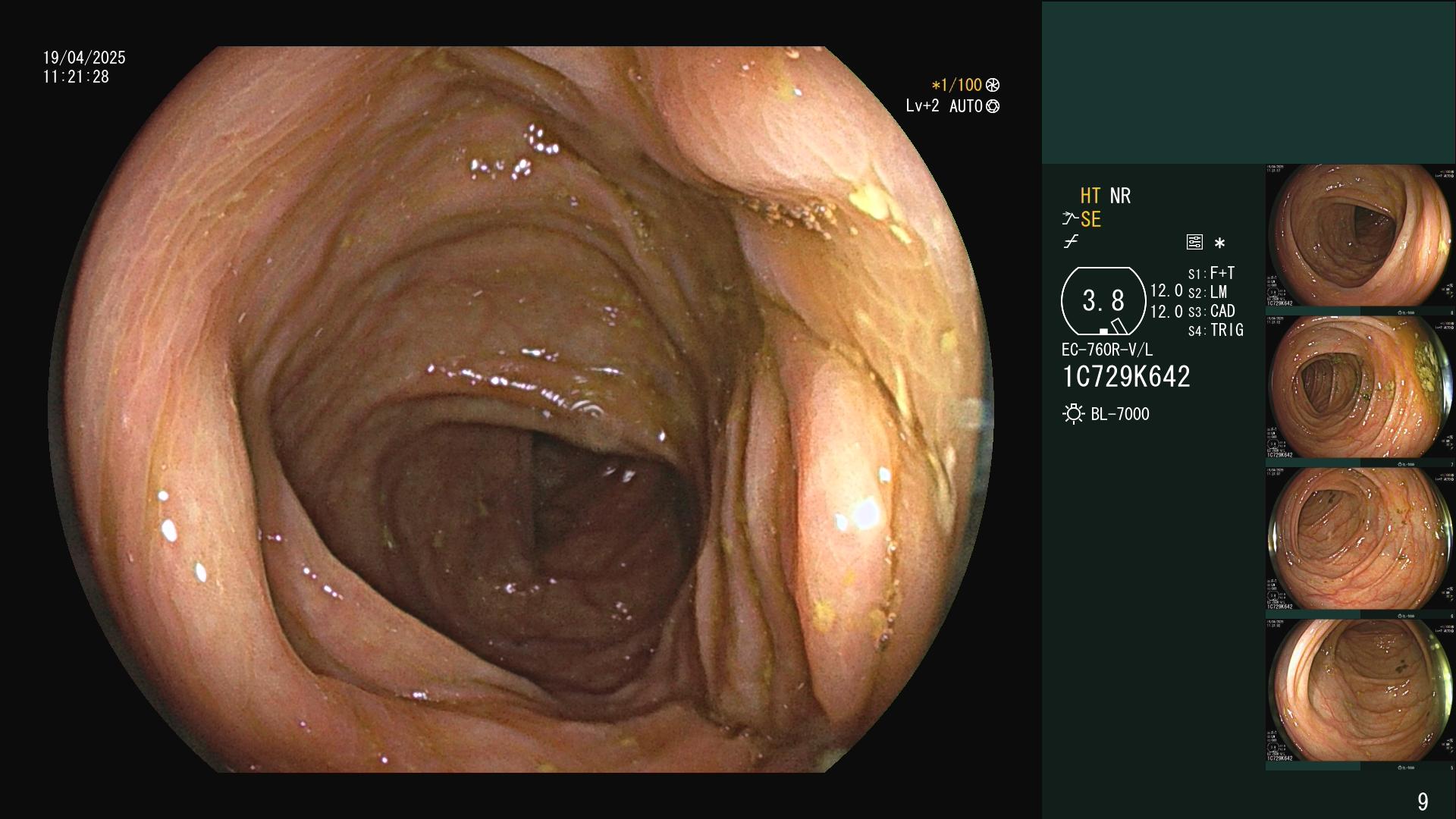Click the date 19/04/2025
1456x819 pixels.
click(x=84, y=58)
